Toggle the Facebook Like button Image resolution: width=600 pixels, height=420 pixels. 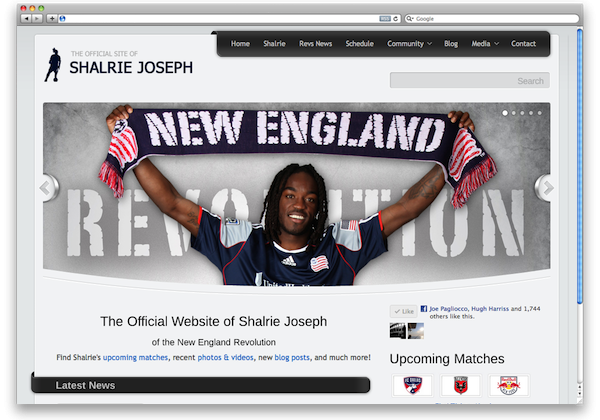[x=404, y=311]
